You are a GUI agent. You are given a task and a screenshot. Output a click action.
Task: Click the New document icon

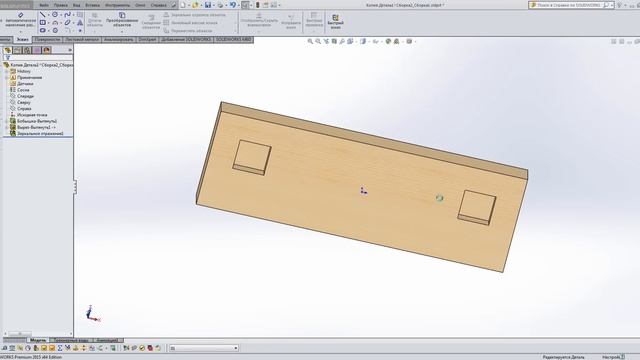click(183, 5)
